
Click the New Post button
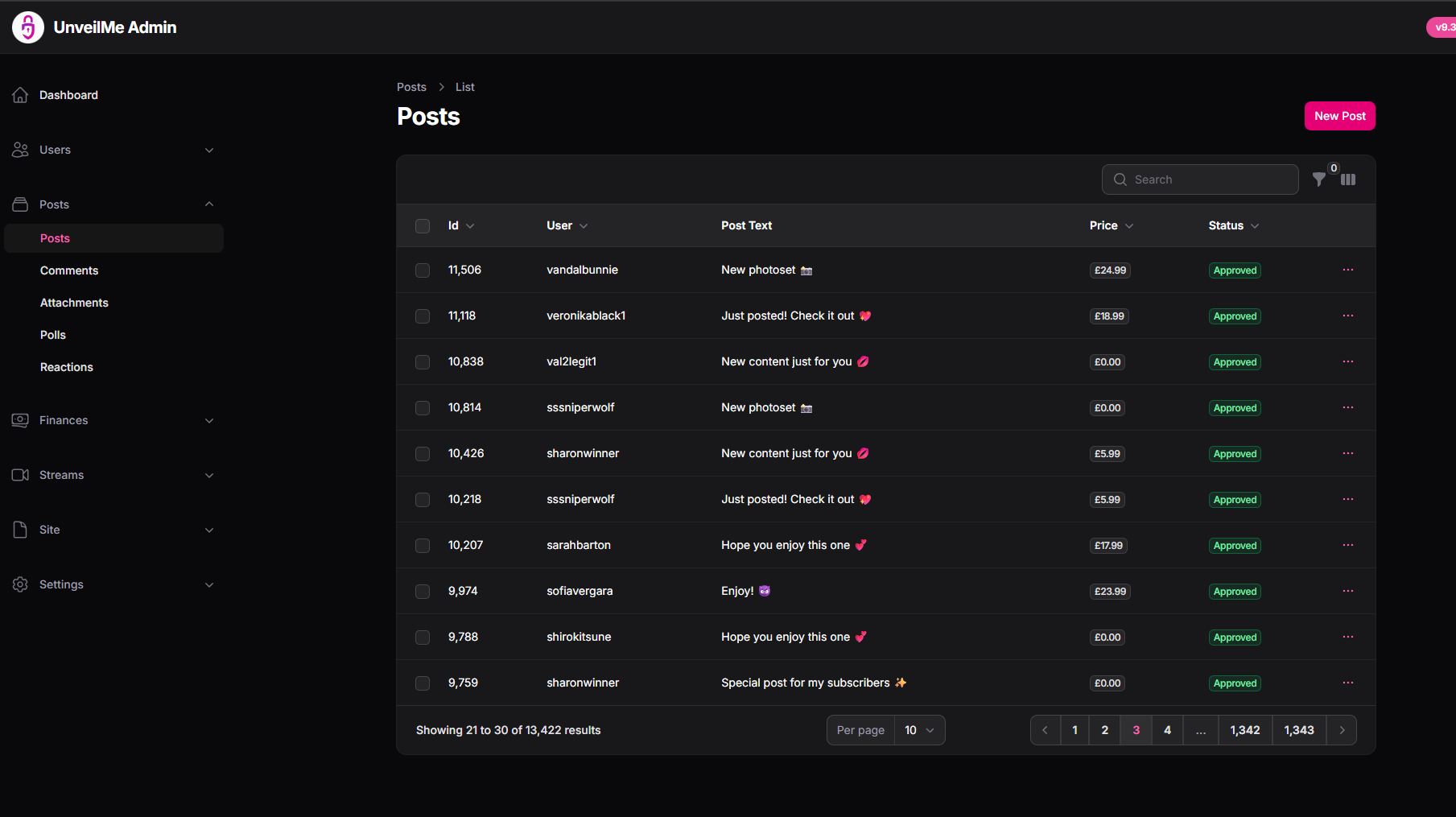(x=1339, y=116)
